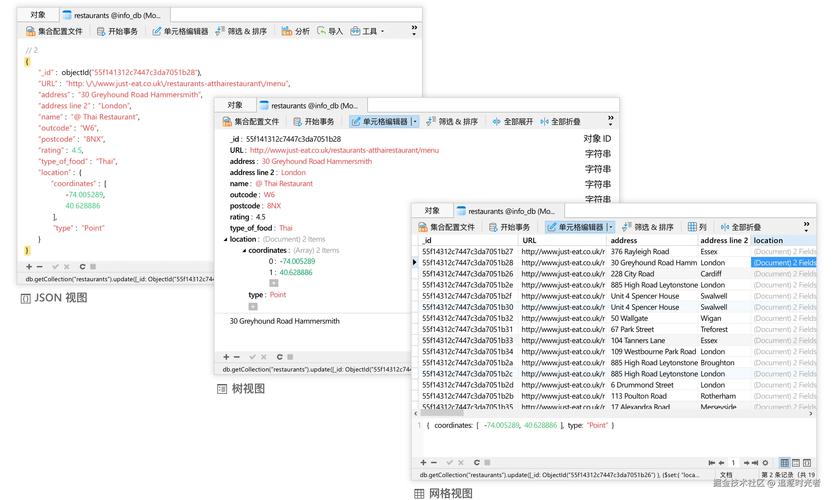833x500 pixels.
Task: Click 集合配置文件 in the tree view toolbar
Action: pyautogui.click(x=251, y=121)
